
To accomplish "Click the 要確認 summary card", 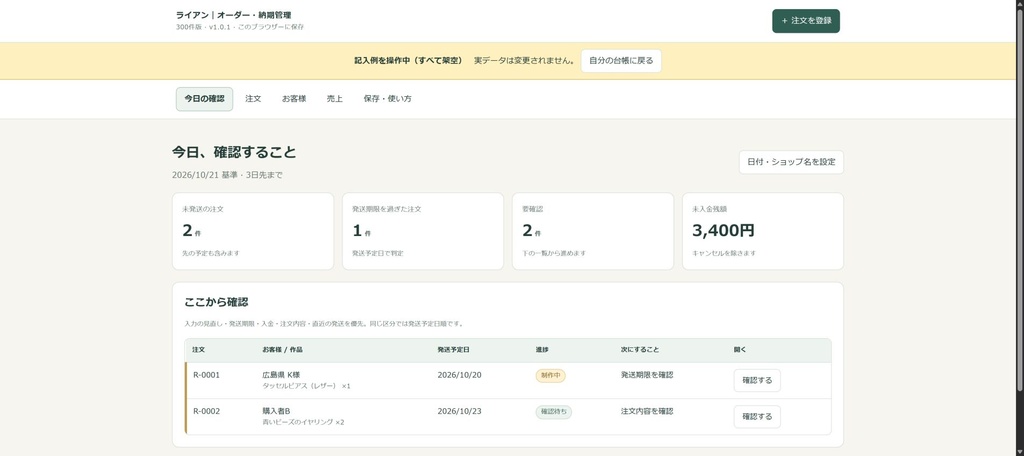I will pos(593,231).
